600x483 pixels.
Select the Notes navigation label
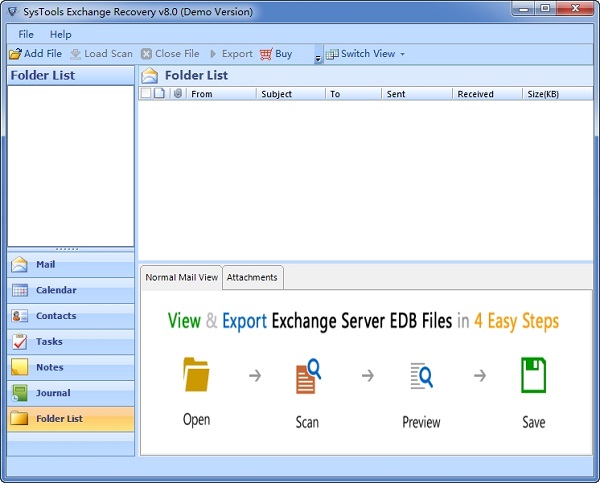tap(50, 367)
